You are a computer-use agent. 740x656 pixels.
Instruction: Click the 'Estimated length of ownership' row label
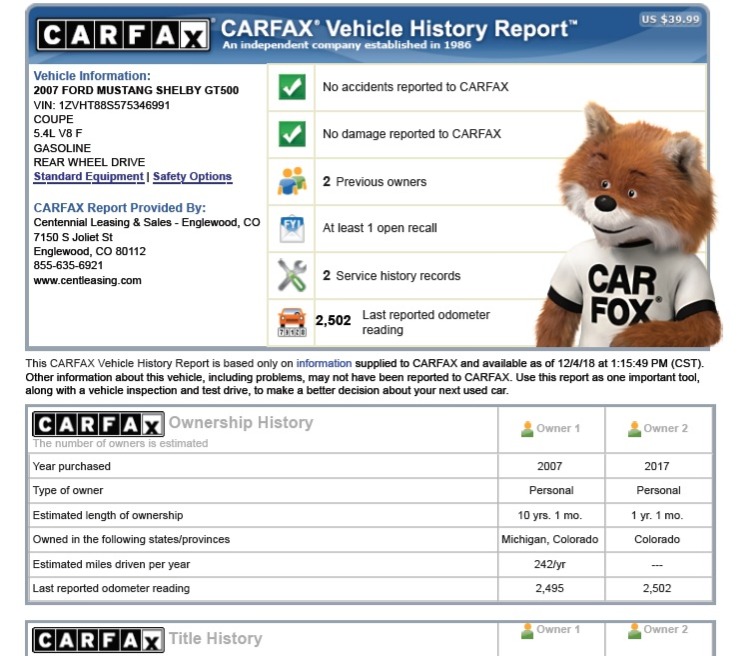tap(108, 515)
